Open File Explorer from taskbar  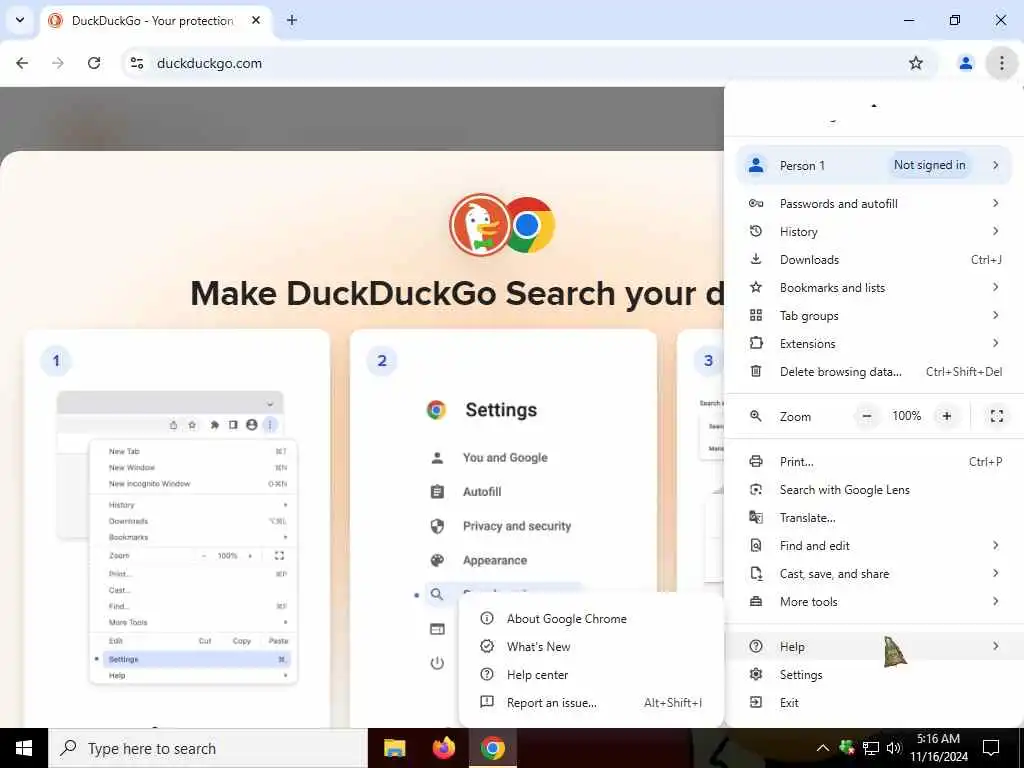[394, 748]
